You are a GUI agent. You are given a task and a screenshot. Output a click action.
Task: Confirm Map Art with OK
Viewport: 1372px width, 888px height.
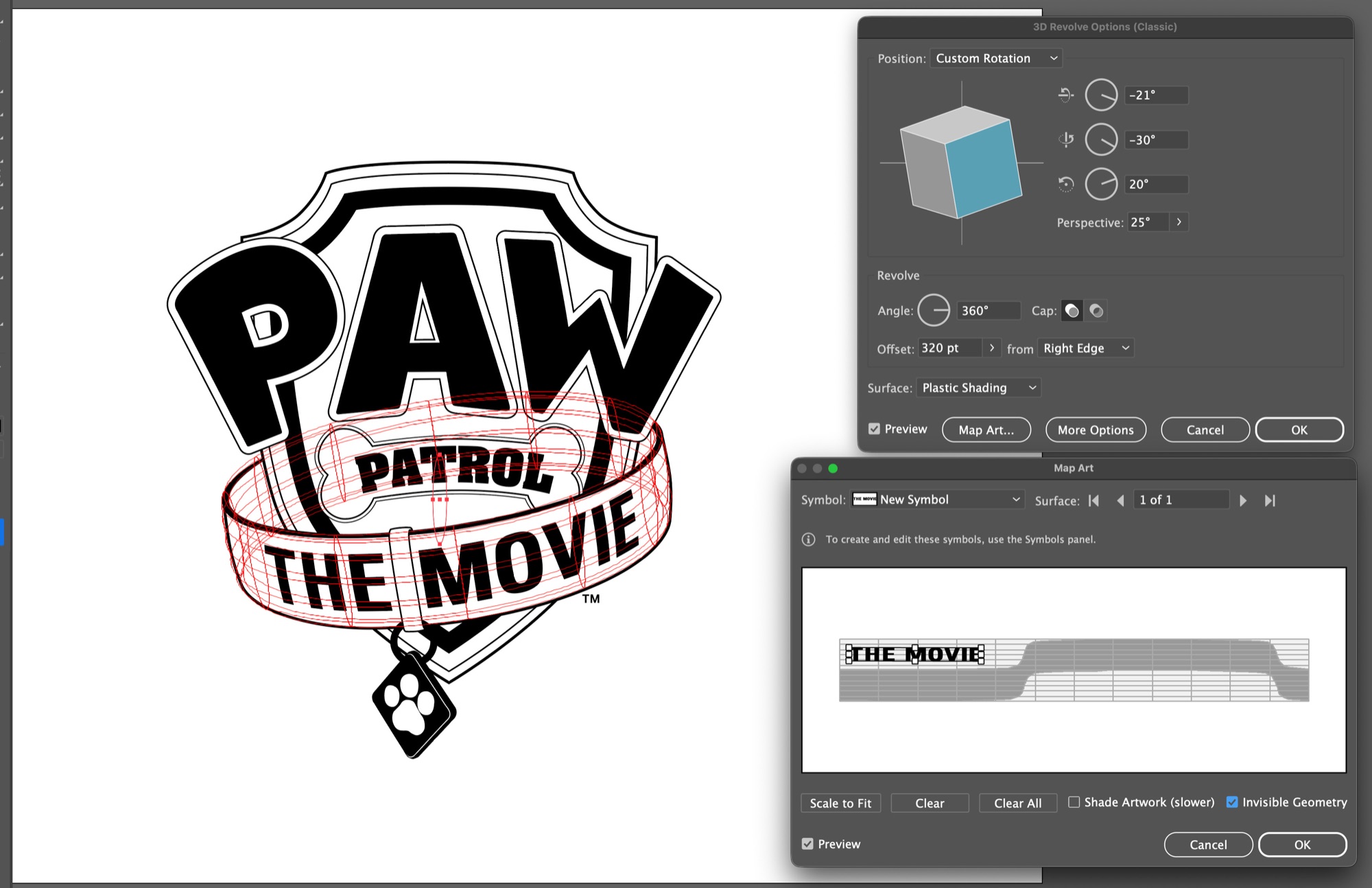1302,845
